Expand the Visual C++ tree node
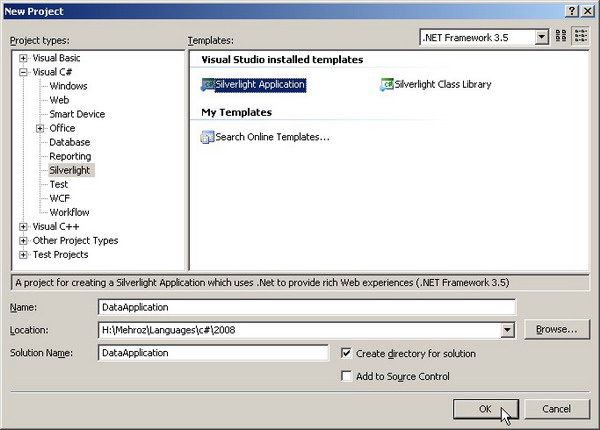 [23, 227]
